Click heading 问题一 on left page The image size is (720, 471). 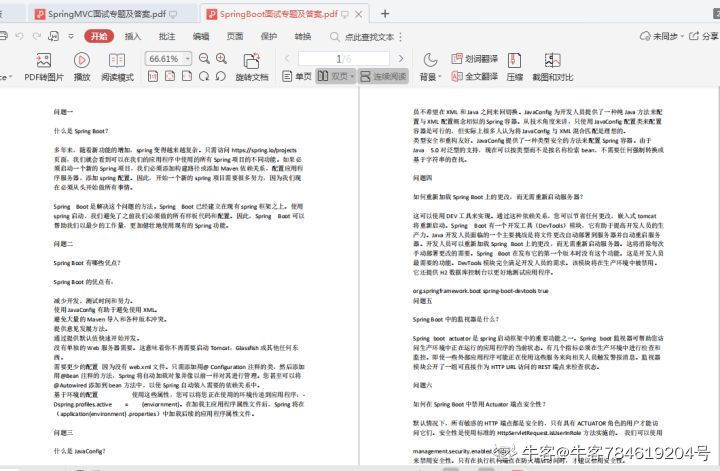point(63,112)
